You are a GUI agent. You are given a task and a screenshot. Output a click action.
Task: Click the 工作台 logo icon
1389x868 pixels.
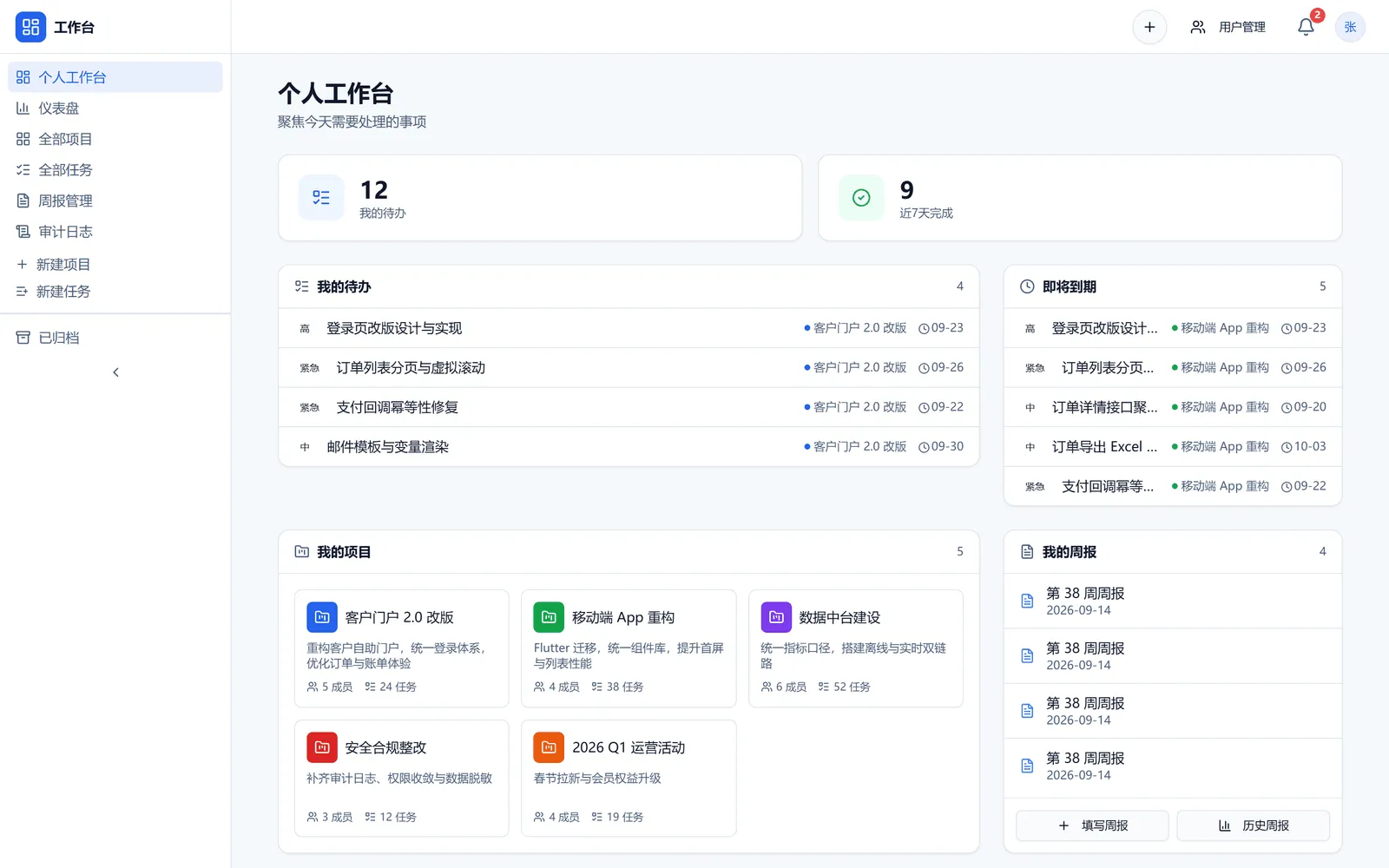[x=30, y=27]
